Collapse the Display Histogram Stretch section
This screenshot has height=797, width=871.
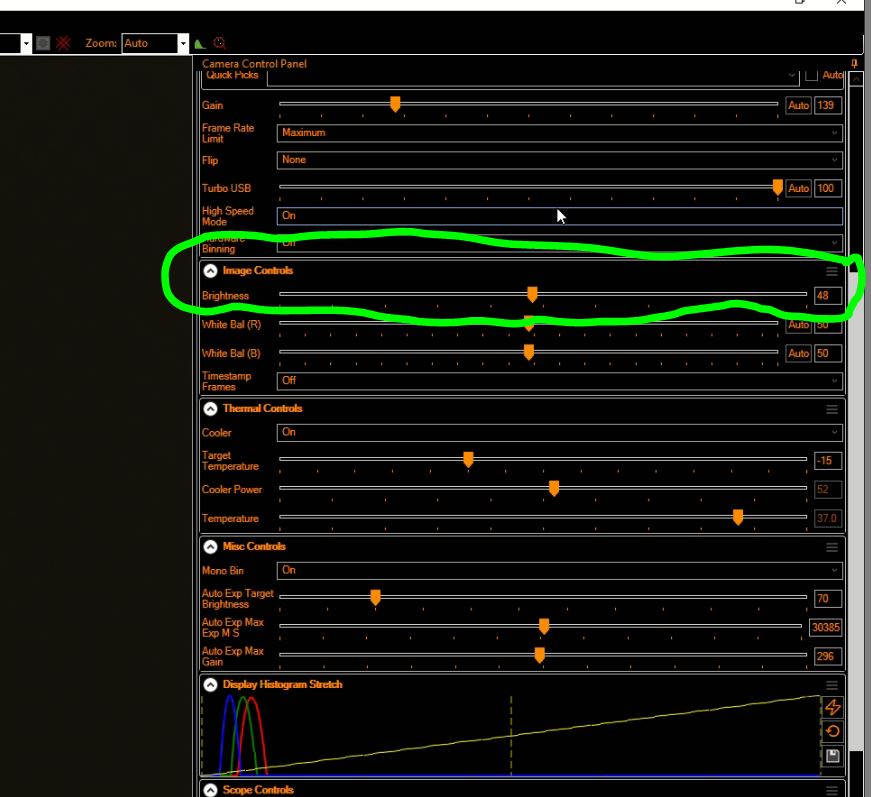tap(210, 685)
